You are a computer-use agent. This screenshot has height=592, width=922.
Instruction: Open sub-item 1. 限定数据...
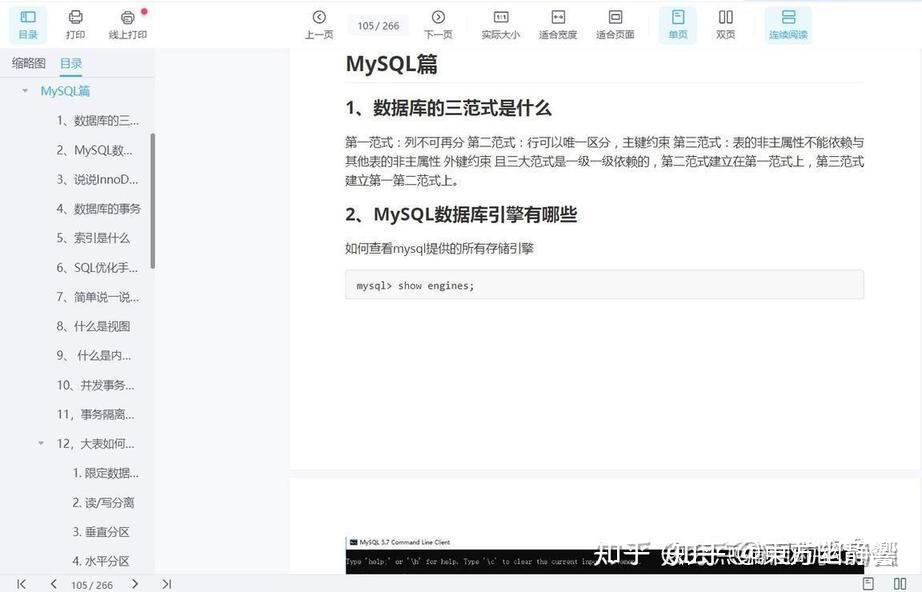106,473
